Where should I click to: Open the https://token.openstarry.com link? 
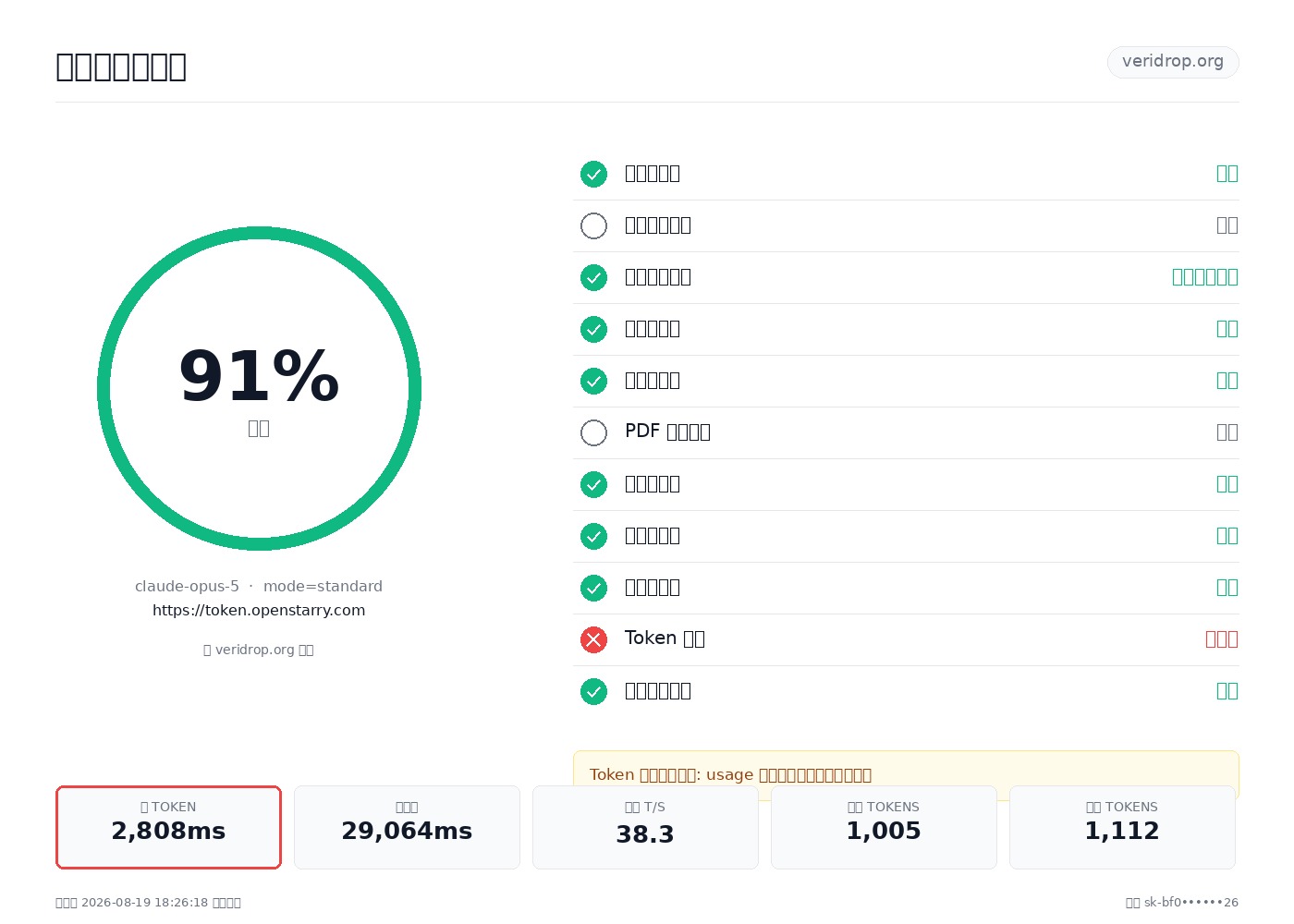259,611
